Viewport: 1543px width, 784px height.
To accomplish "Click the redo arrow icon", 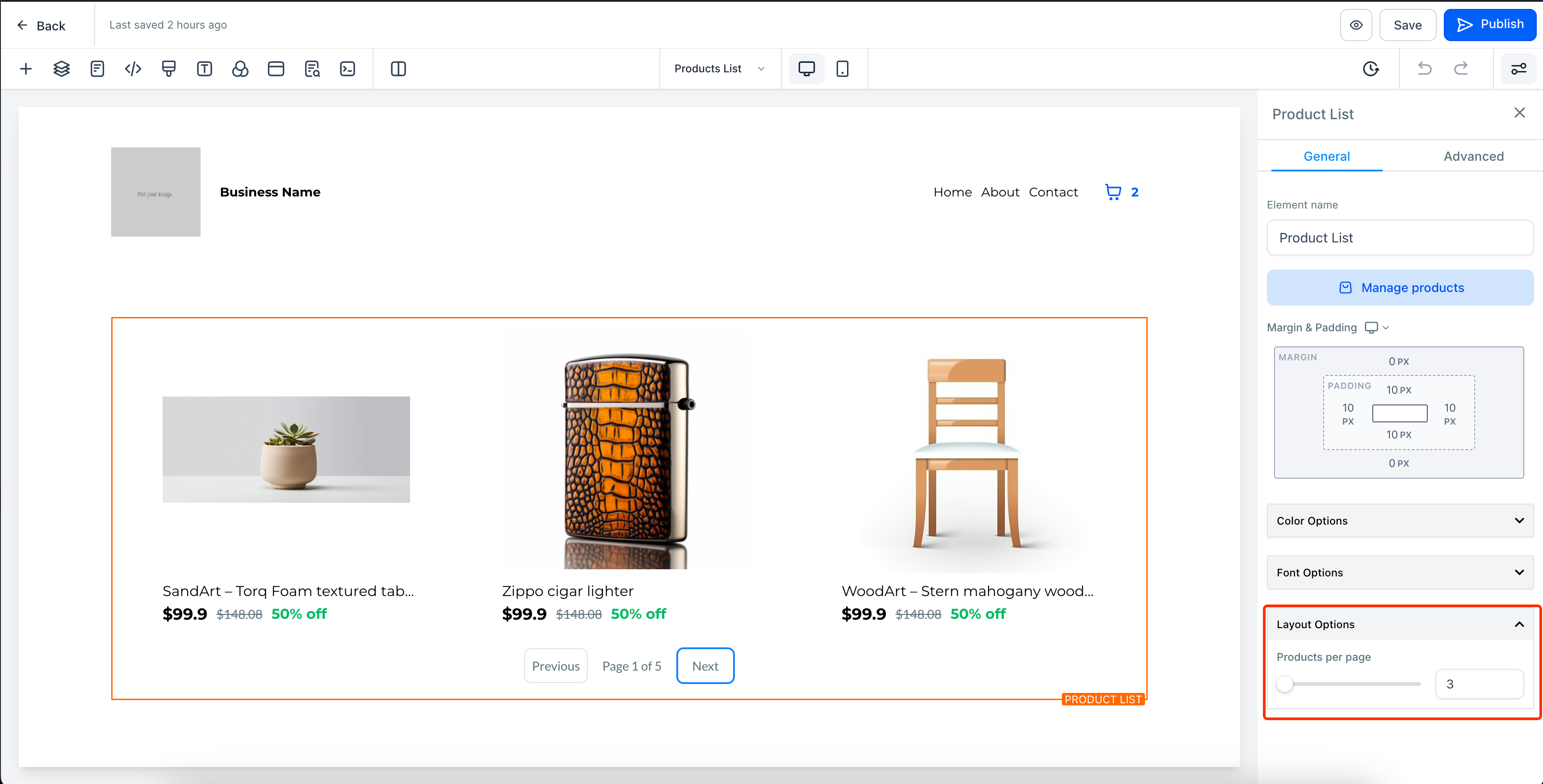I will (x=1461, y=69).
